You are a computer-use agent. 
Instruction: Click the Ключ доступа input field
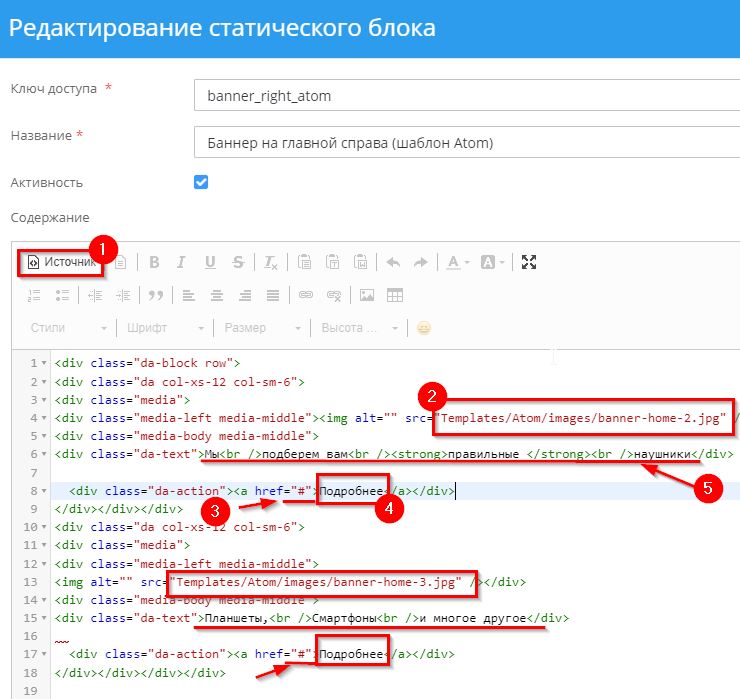[x=466, y=96]
